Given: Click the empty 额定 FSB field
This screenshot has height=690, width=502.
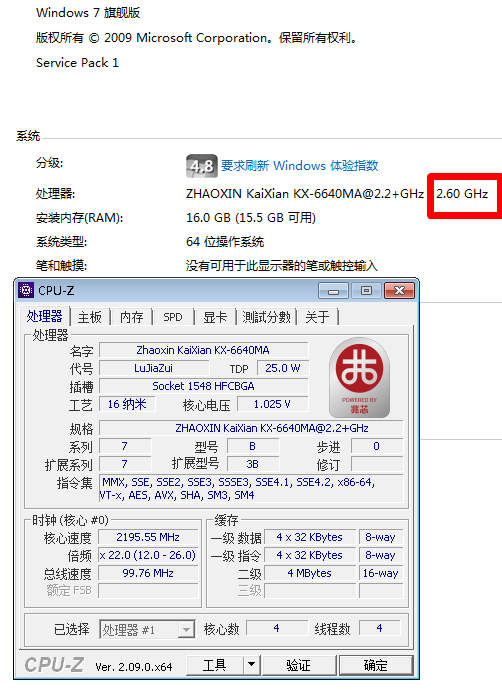Looking at the screenshot, I should coord(148,591).
